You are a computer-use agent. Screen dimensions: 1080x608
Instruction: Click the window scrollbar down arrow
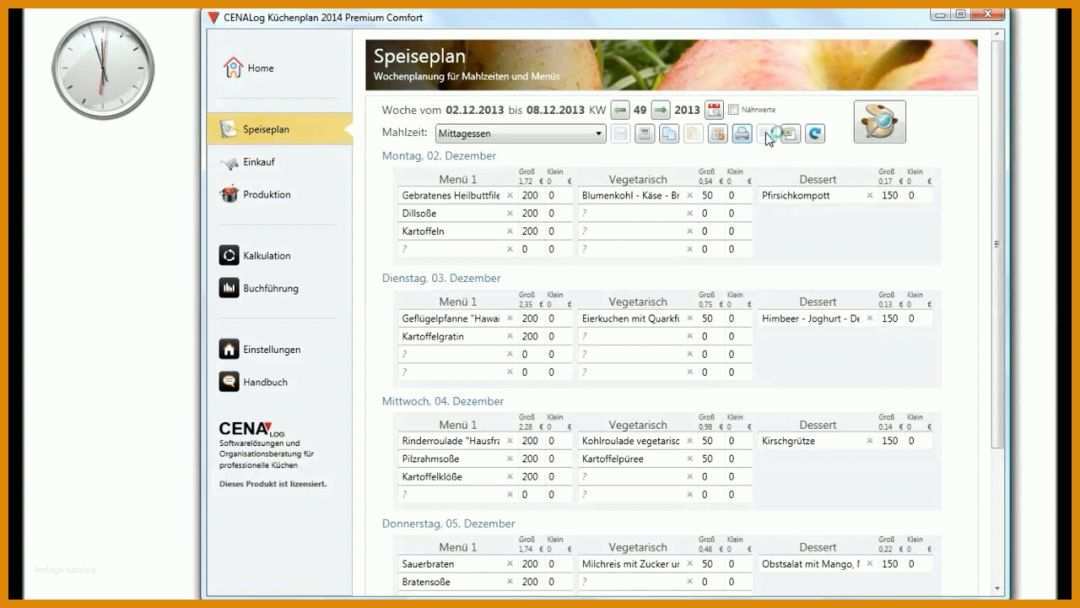tap(997, 589)
